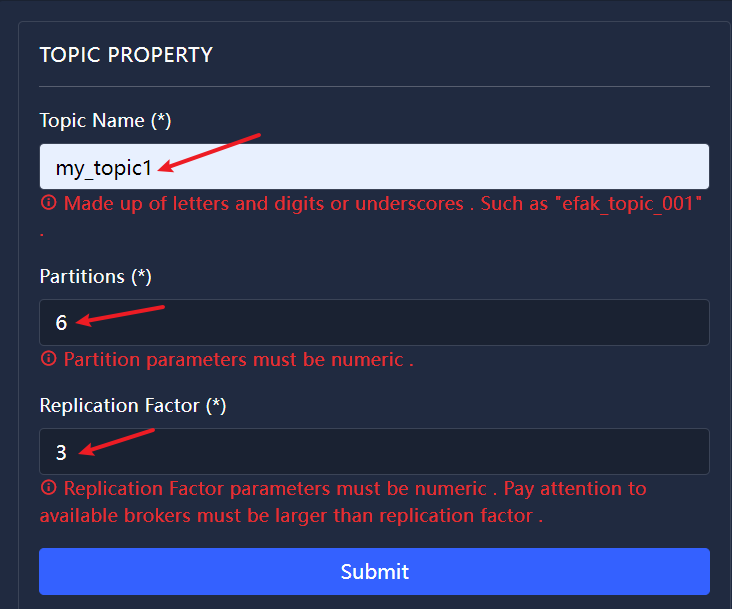Click the number 6 in Partitions field
Viewport: 732px width, 609px height.
(x=61, y=323)
